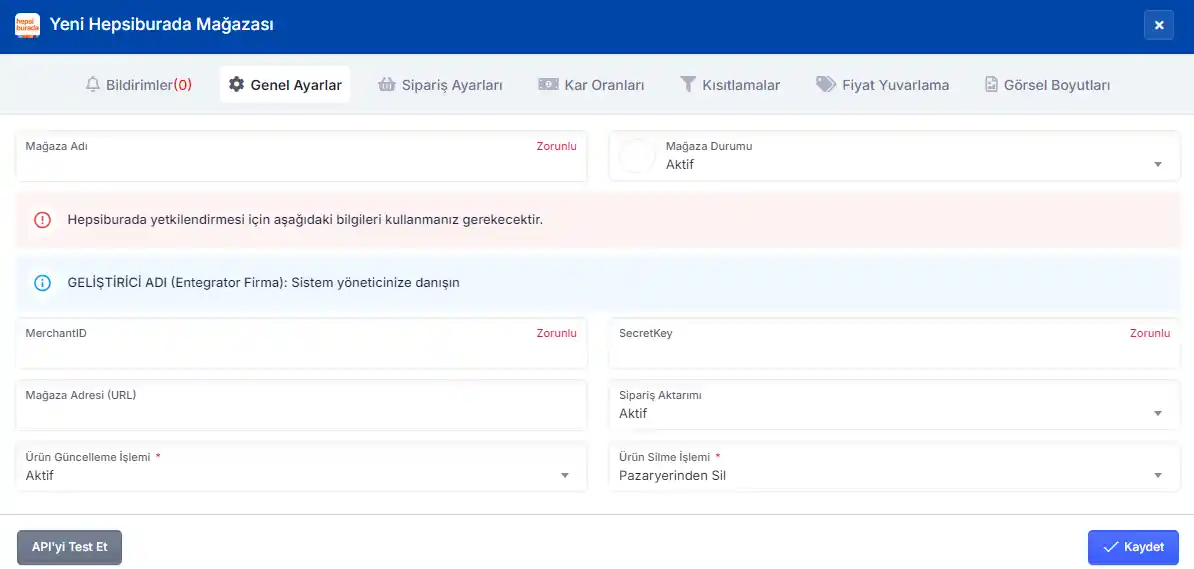Click the gear icon beside Genel Ayarlar
The height and width of the screenshot is (569, 1194).
pyautogui.click(x=236, y=84)
